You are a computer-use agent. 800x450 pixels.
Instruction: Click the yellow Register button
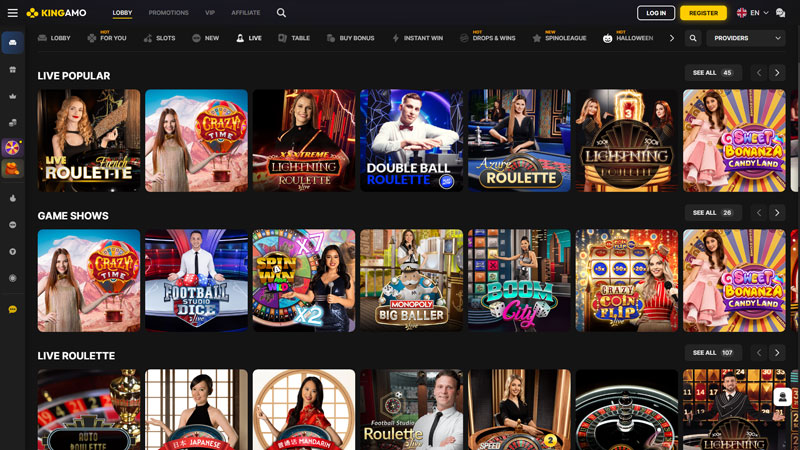click(703, 13)
